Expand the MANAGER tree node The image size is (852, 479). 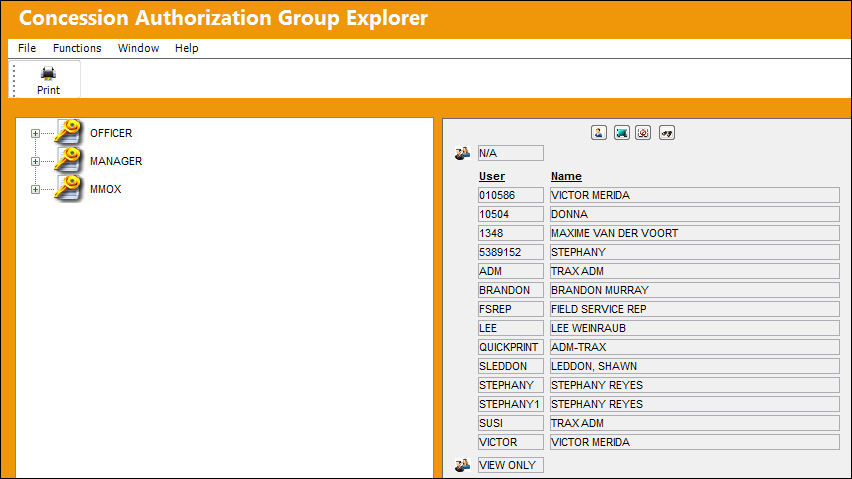(x=35, y=161)
